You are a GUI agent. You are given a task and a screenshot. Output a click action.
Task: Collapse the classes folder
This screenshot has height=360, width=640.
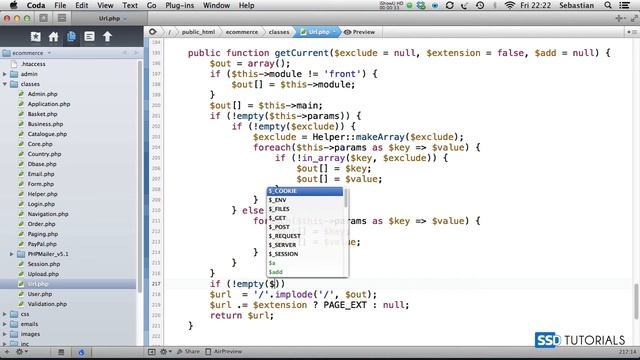pyautogui.click(x=5, y=84)
